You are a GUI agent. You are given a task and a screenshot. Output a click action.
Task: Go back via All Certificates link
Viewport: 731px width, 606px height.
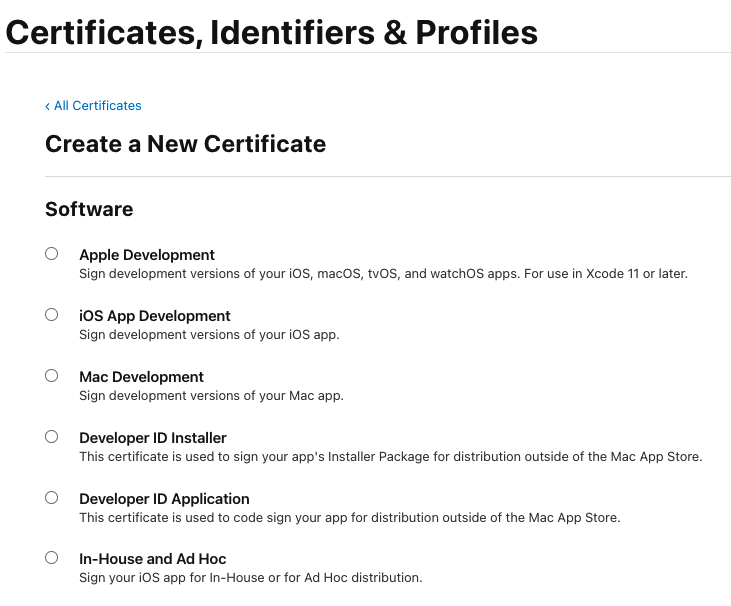(x=93, y=106)
